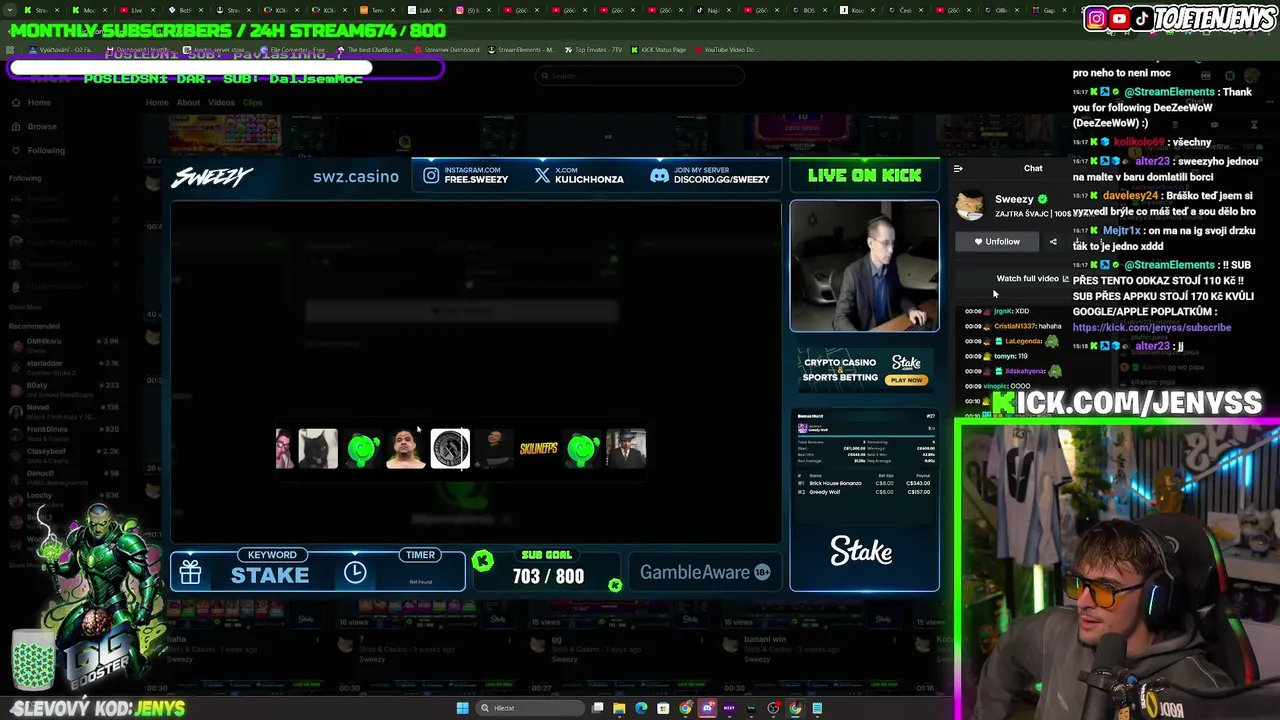Click the clock timer icon in the overlay
The width and height of the screenshot is (1280, 720).
[x=355, y=572]
